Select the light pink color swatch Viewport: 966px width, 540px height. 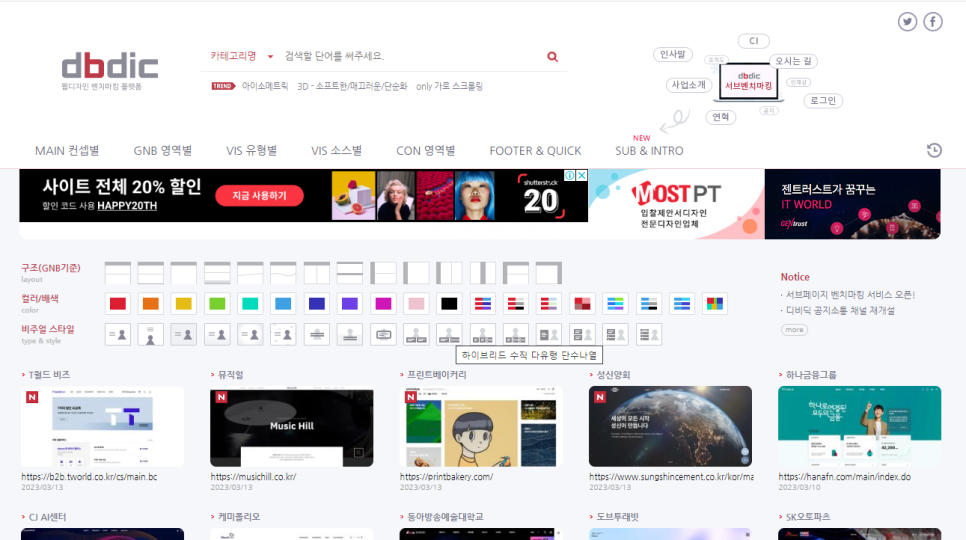point(416,304)
